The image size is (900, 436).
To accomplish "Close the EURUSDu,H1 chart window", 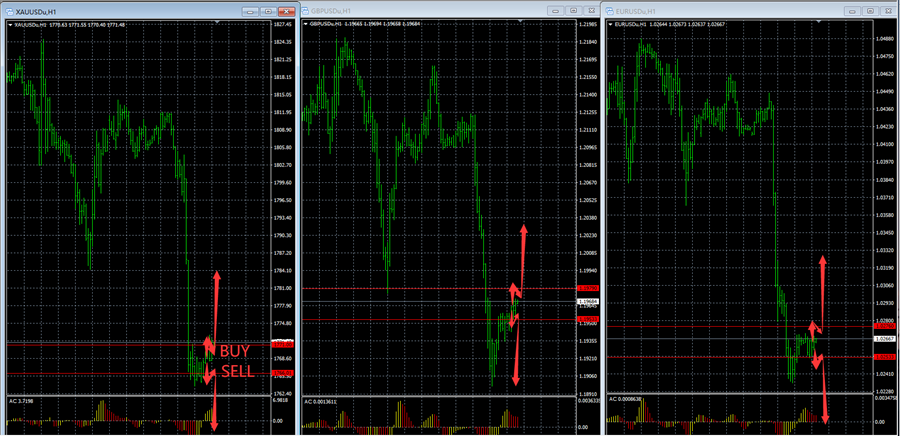I will coord(889,10).
